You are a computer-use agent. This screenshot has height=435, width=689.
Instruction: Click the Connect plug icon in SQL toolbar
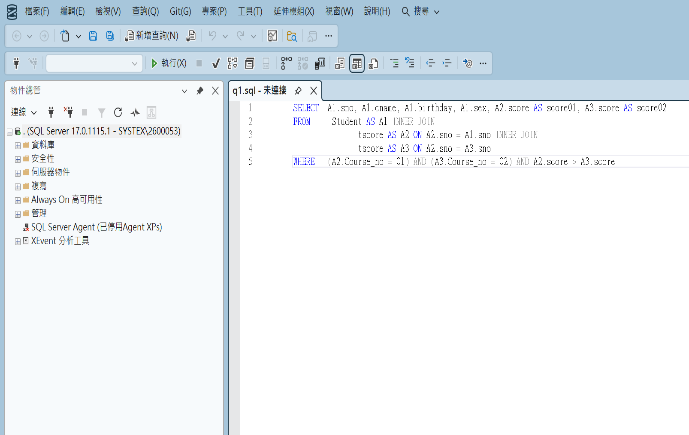click(17, 64)
